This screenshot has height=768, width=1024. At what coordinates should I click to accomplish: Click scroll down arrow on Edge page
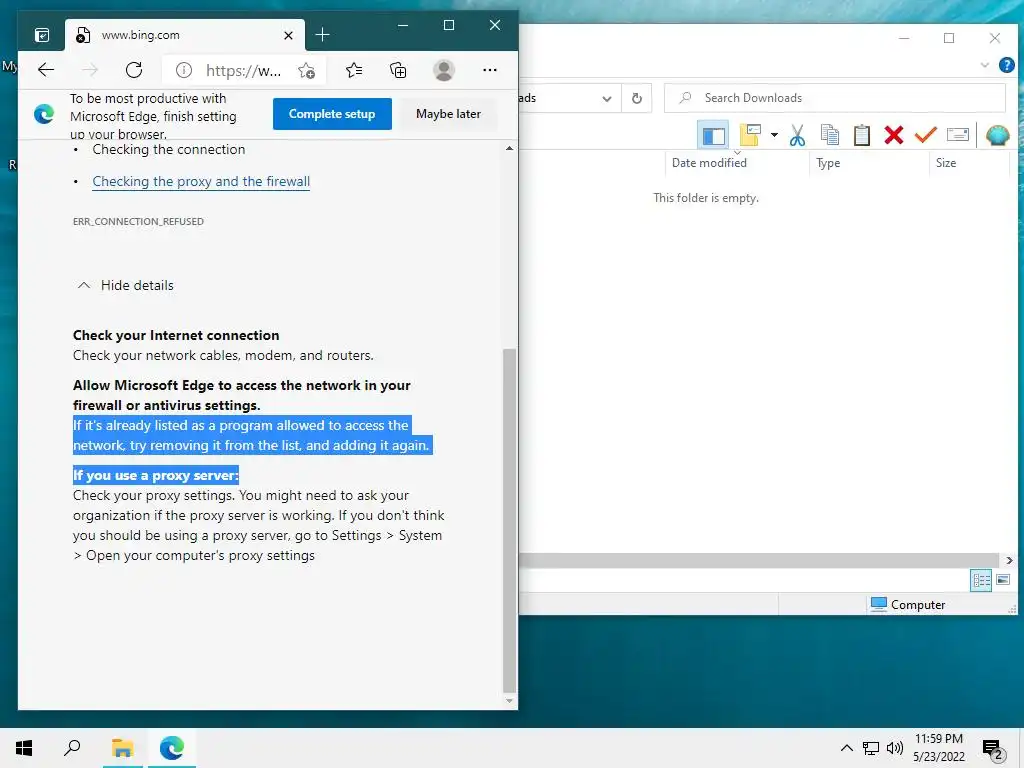click(509, 701)
